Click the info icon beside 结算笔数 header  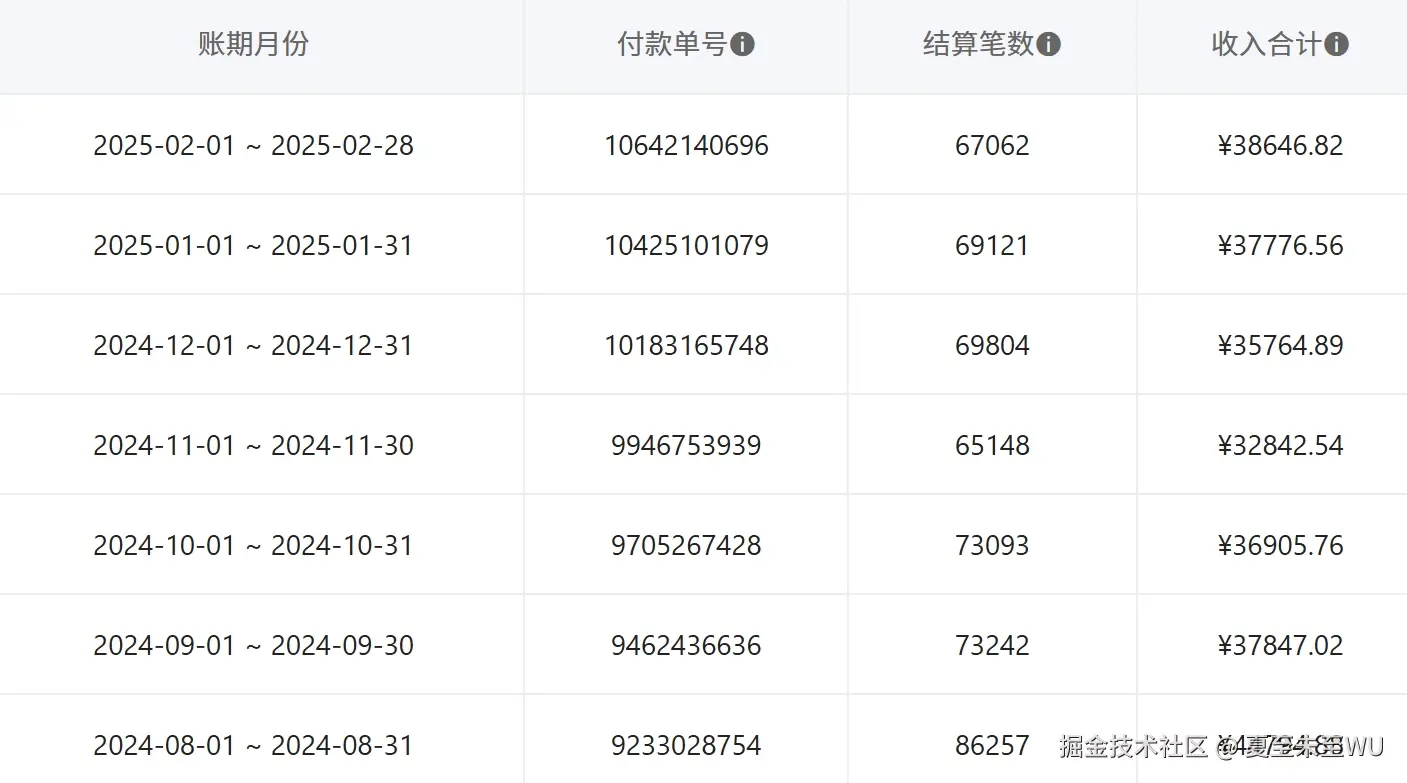(1048, 45)
